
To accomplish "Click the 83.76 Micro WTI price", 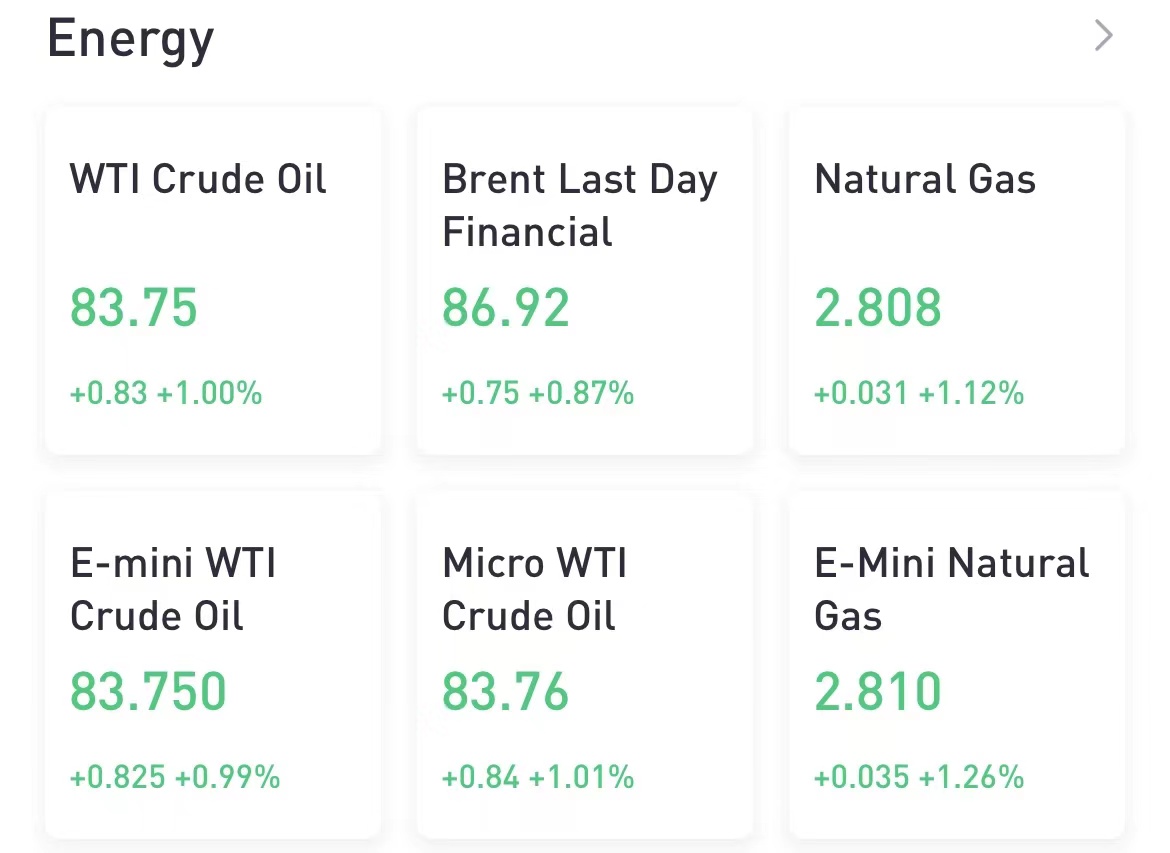I will pos(506,692).
